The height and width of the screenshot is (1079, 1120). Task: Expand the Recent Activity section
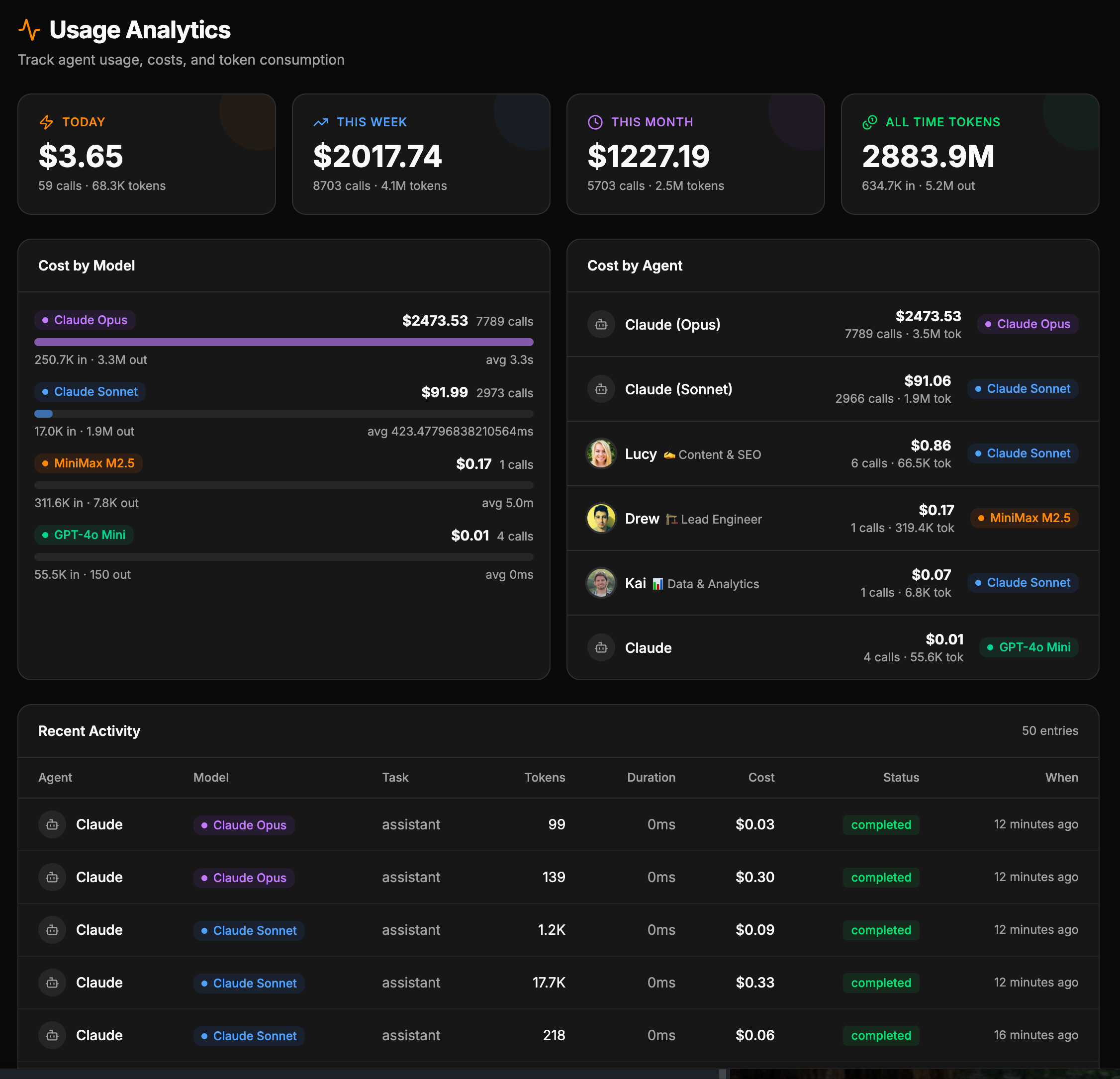click(x=89, y=731)
